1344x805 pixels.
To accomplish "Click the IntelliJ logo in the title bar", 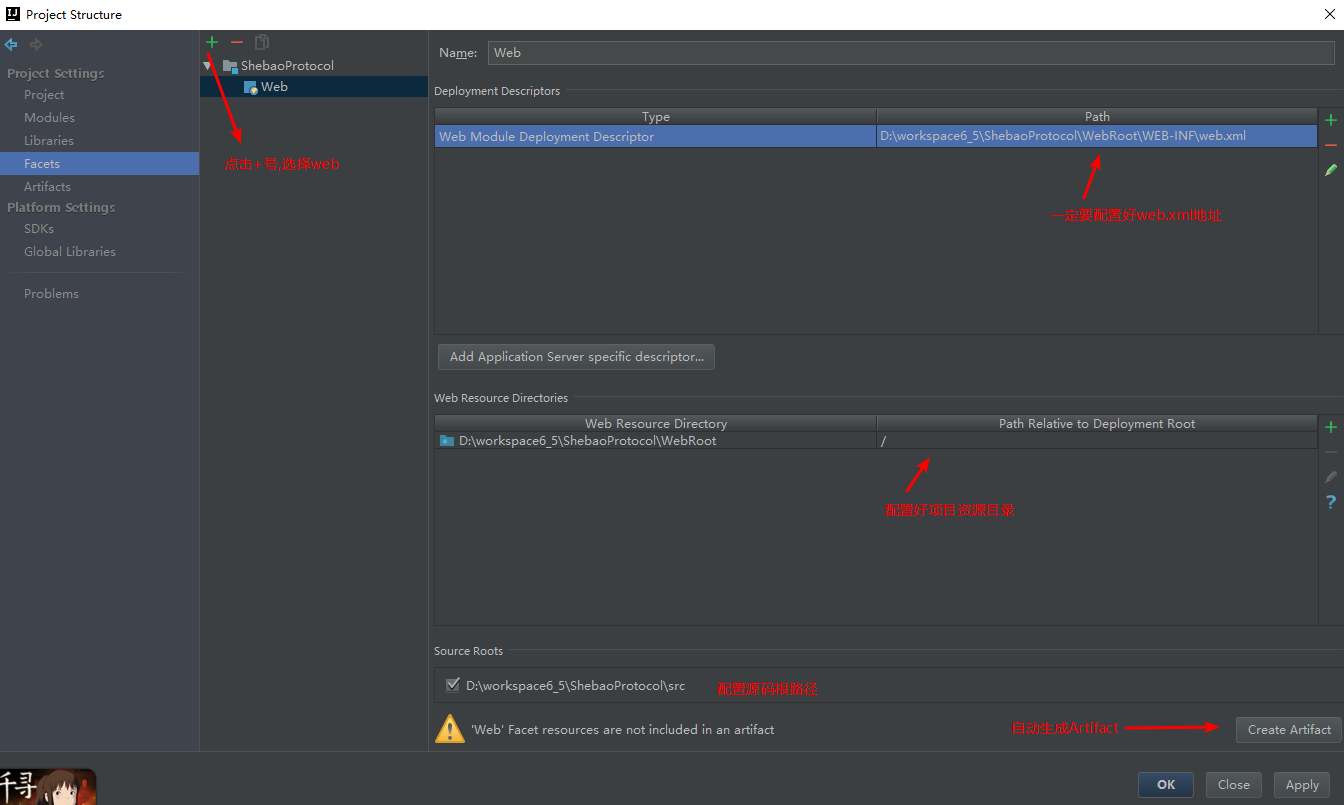I will coord(13,14).
